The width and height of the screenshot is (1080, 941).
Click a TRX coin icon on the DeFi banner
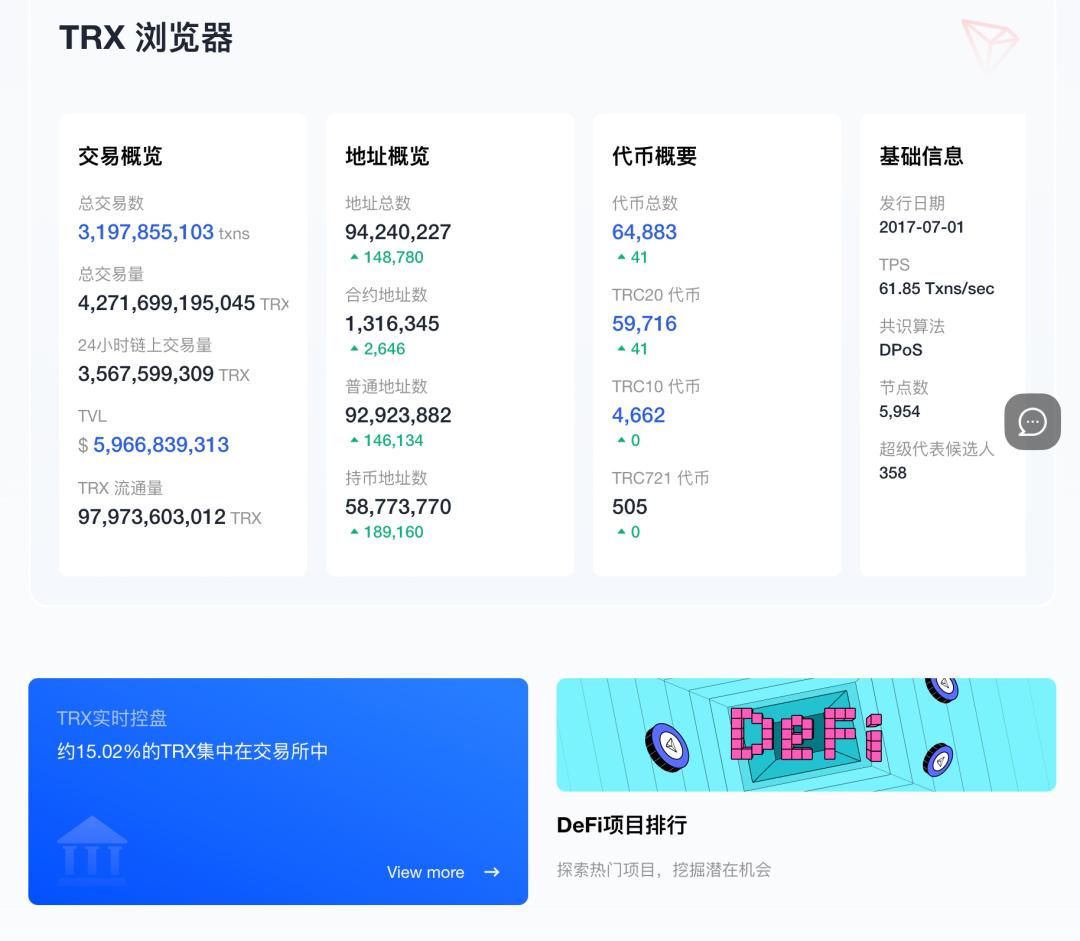point(669,745)
